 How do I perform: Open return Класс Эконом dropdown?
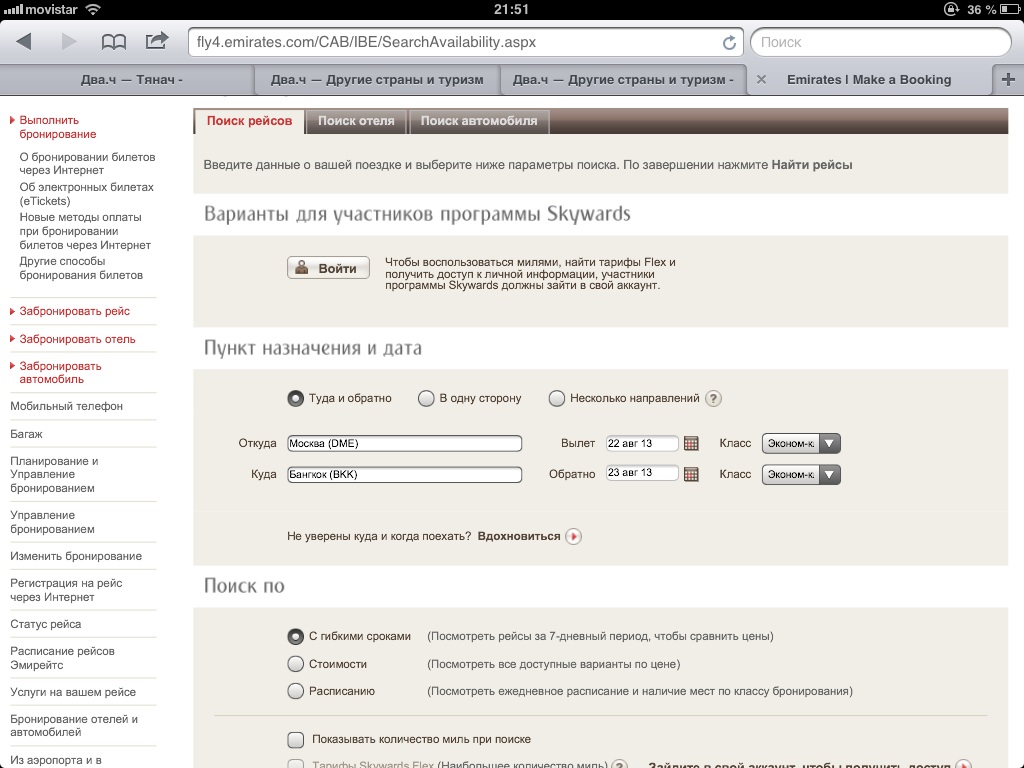click(801, 474)
